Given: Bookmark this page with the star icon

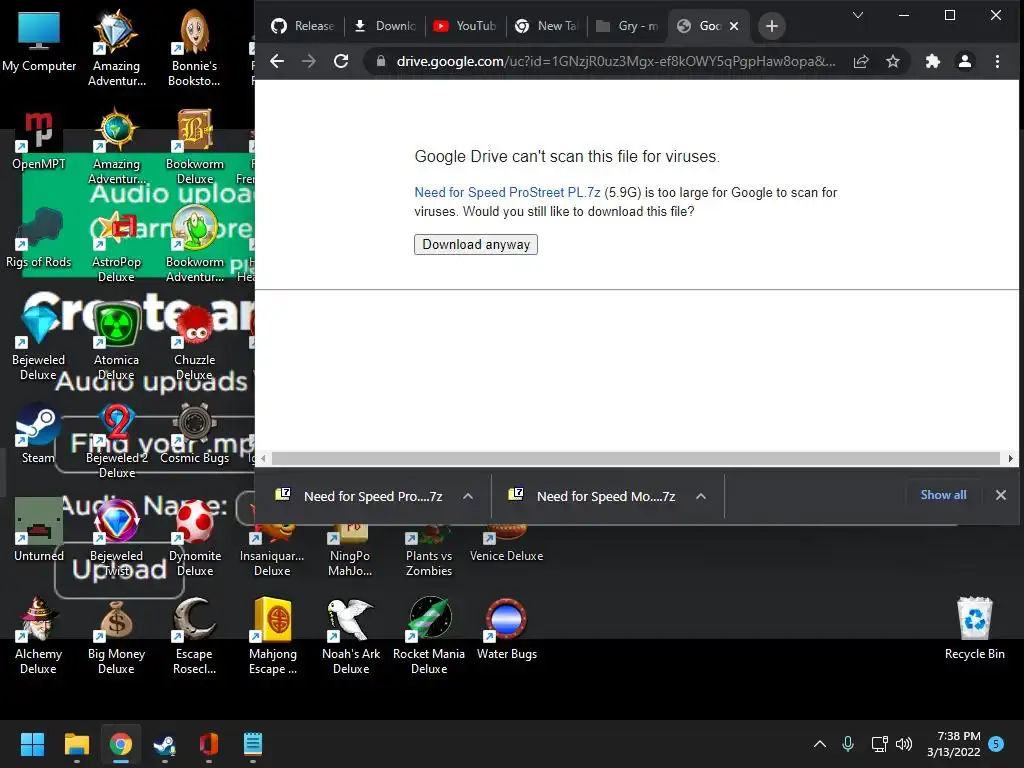Looking at the screenshot, I should [x=893, y=61].
